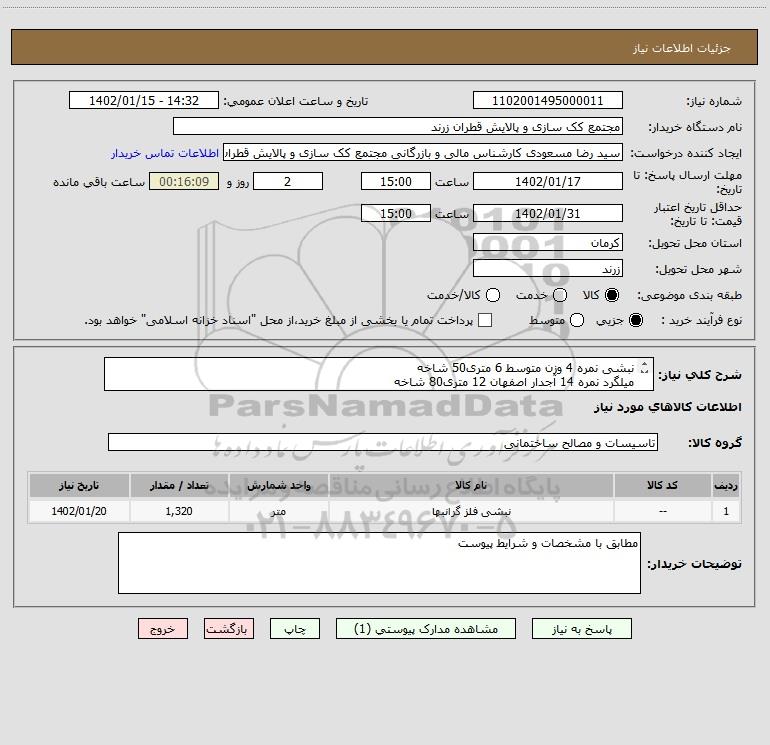Select the خدمت radio button
This screenshot has width=770, height=745.
(x=560, y=295)
